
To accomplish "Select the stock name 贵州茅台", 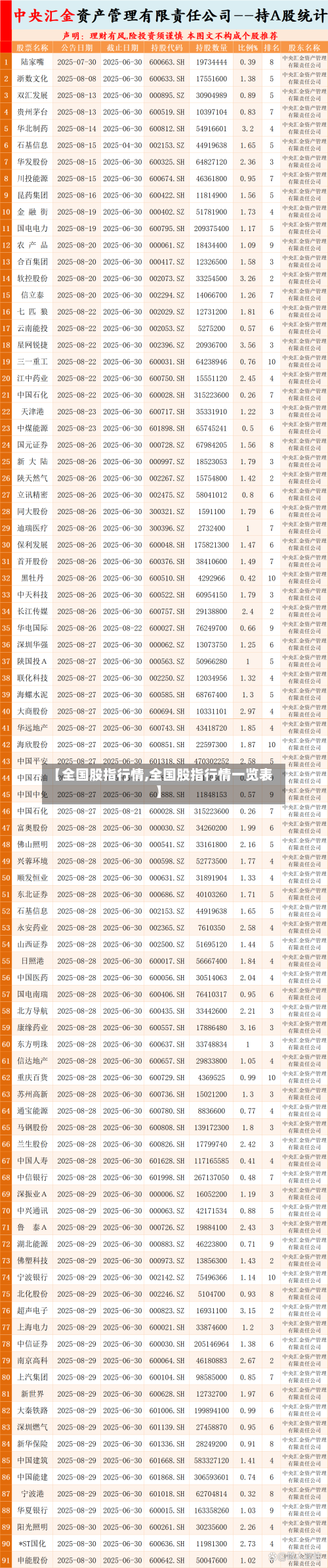I will tap(32, 112).
